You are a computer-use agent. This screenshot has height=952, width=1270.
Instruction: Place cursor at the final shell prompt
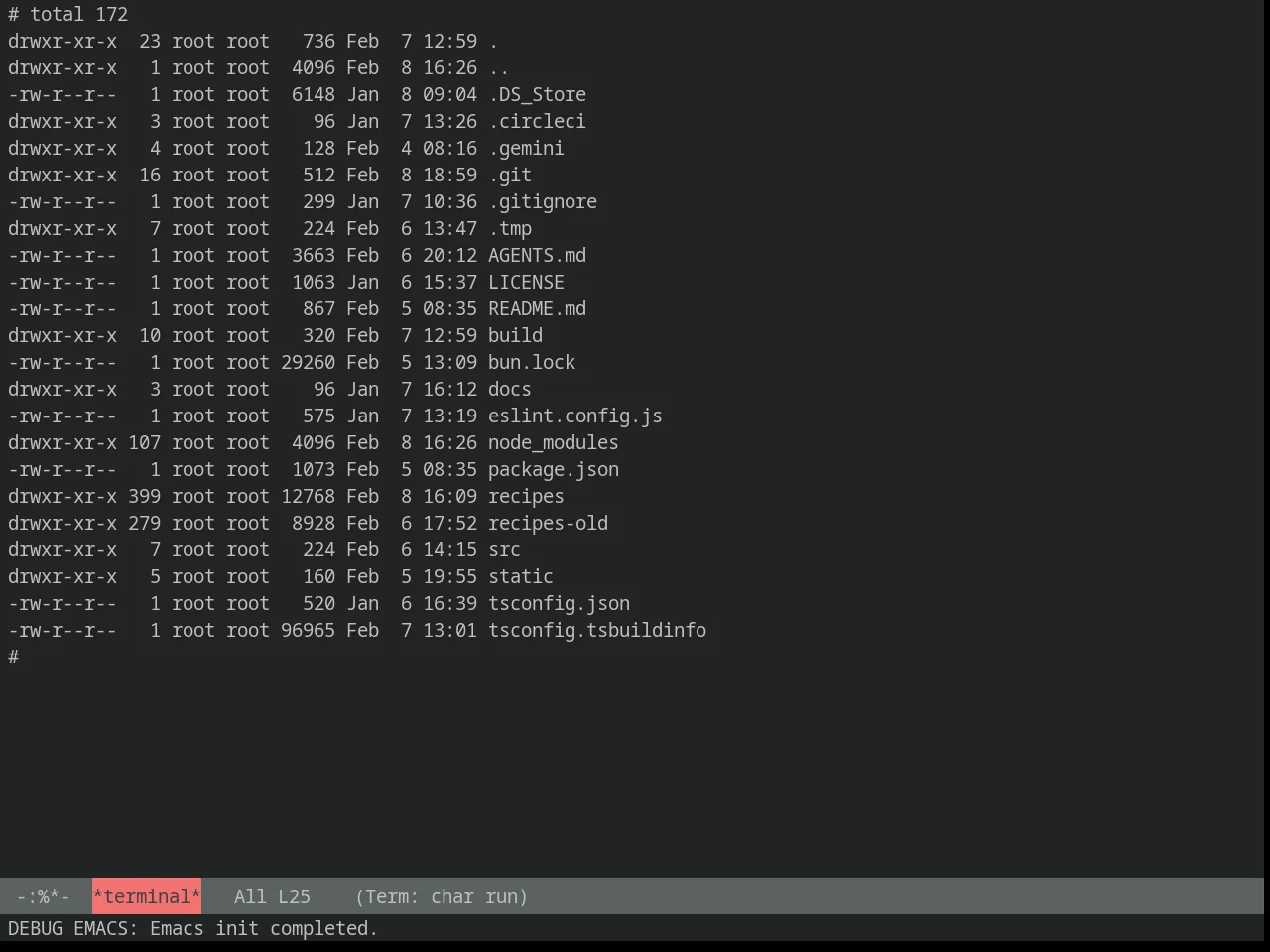coord(14,656)
